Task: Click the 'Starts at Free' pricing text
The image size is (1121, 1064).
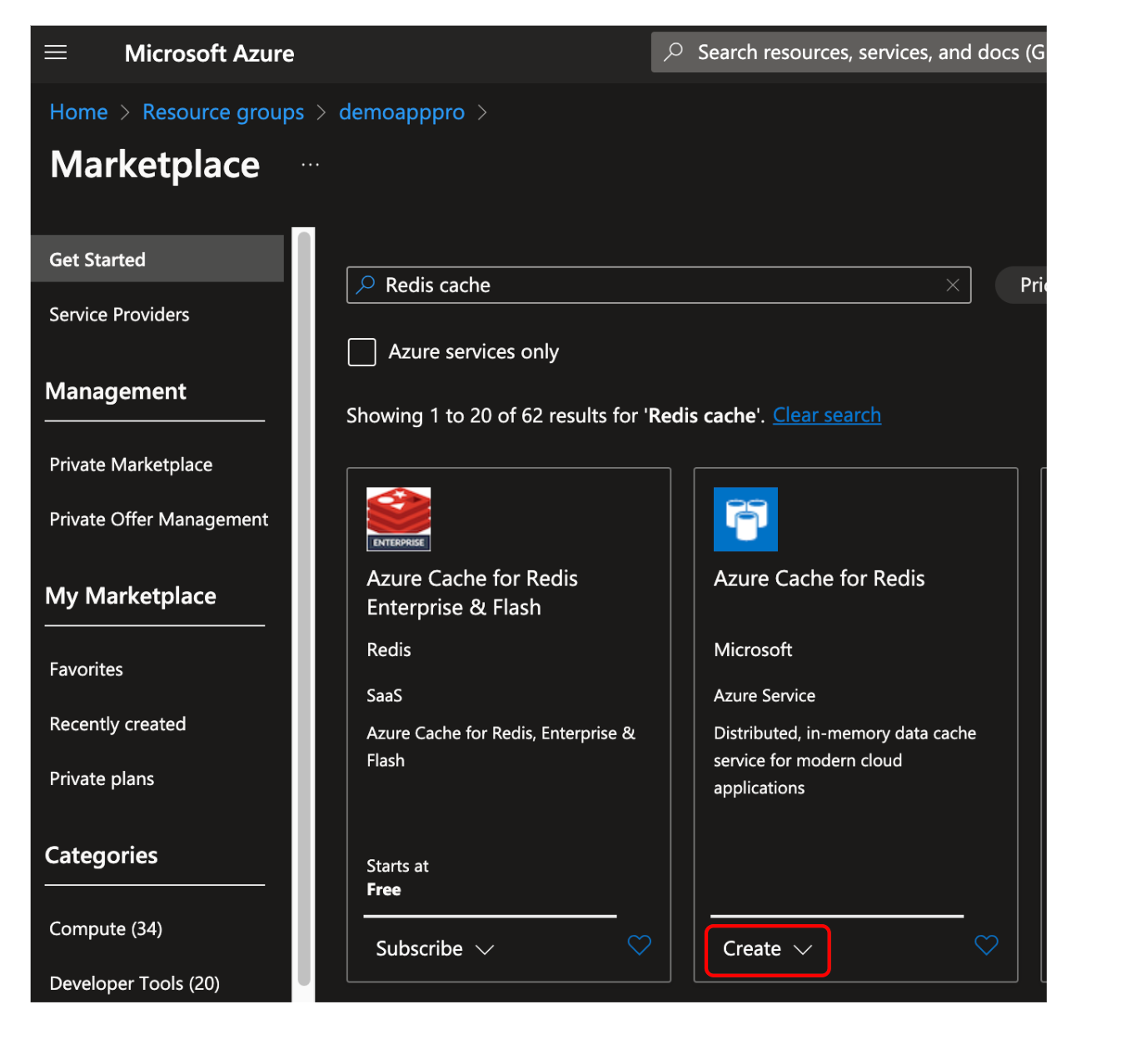Action: (x=397, y=878)
